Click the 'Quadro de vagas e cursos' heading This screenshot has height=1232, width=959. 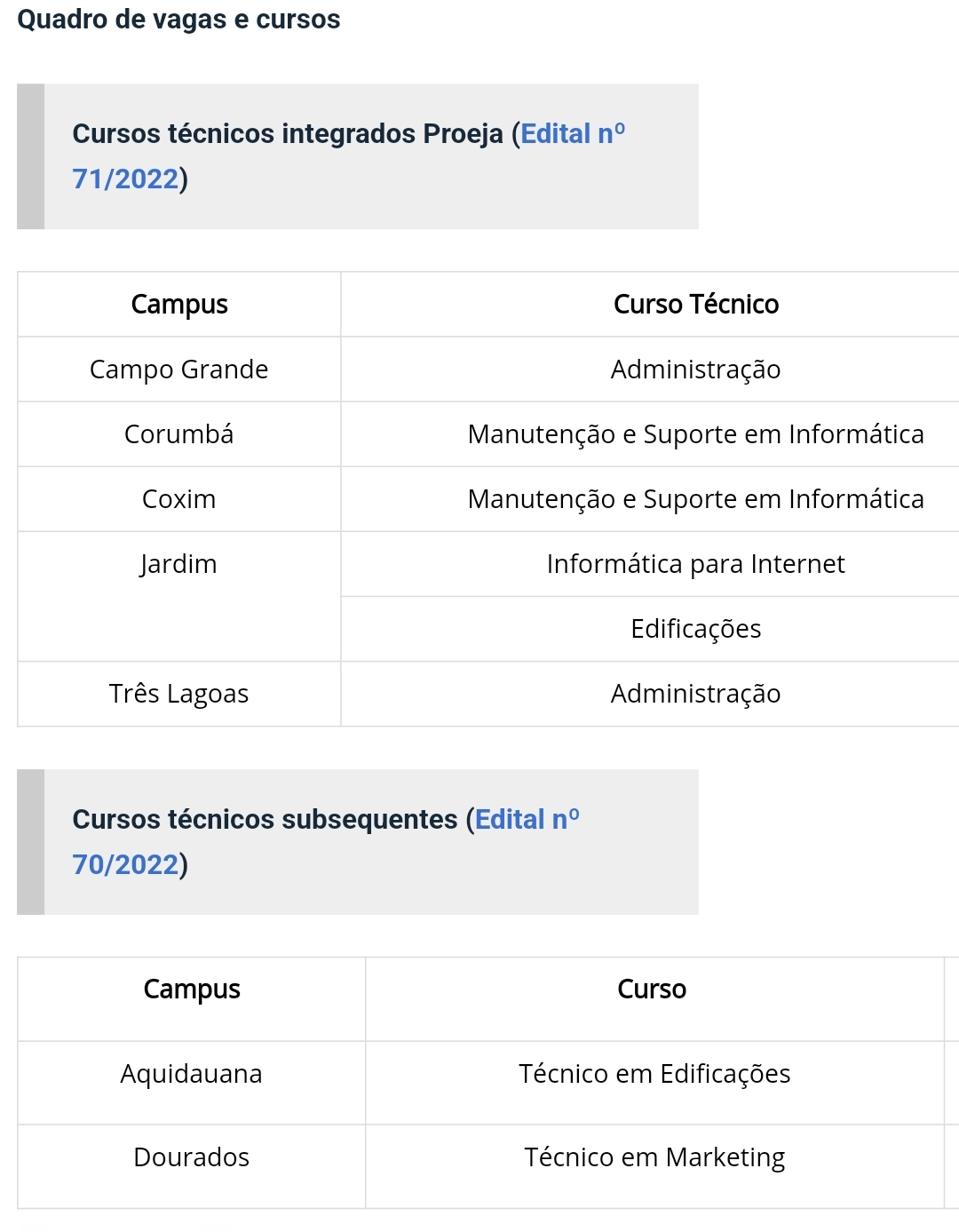click(x=178, y=20)
